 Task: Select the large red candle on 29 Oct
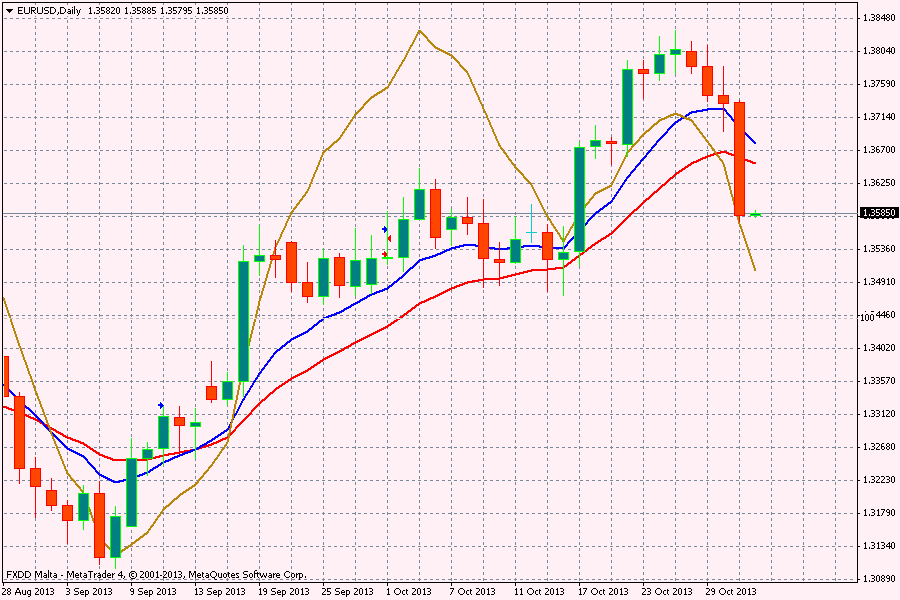740,158
